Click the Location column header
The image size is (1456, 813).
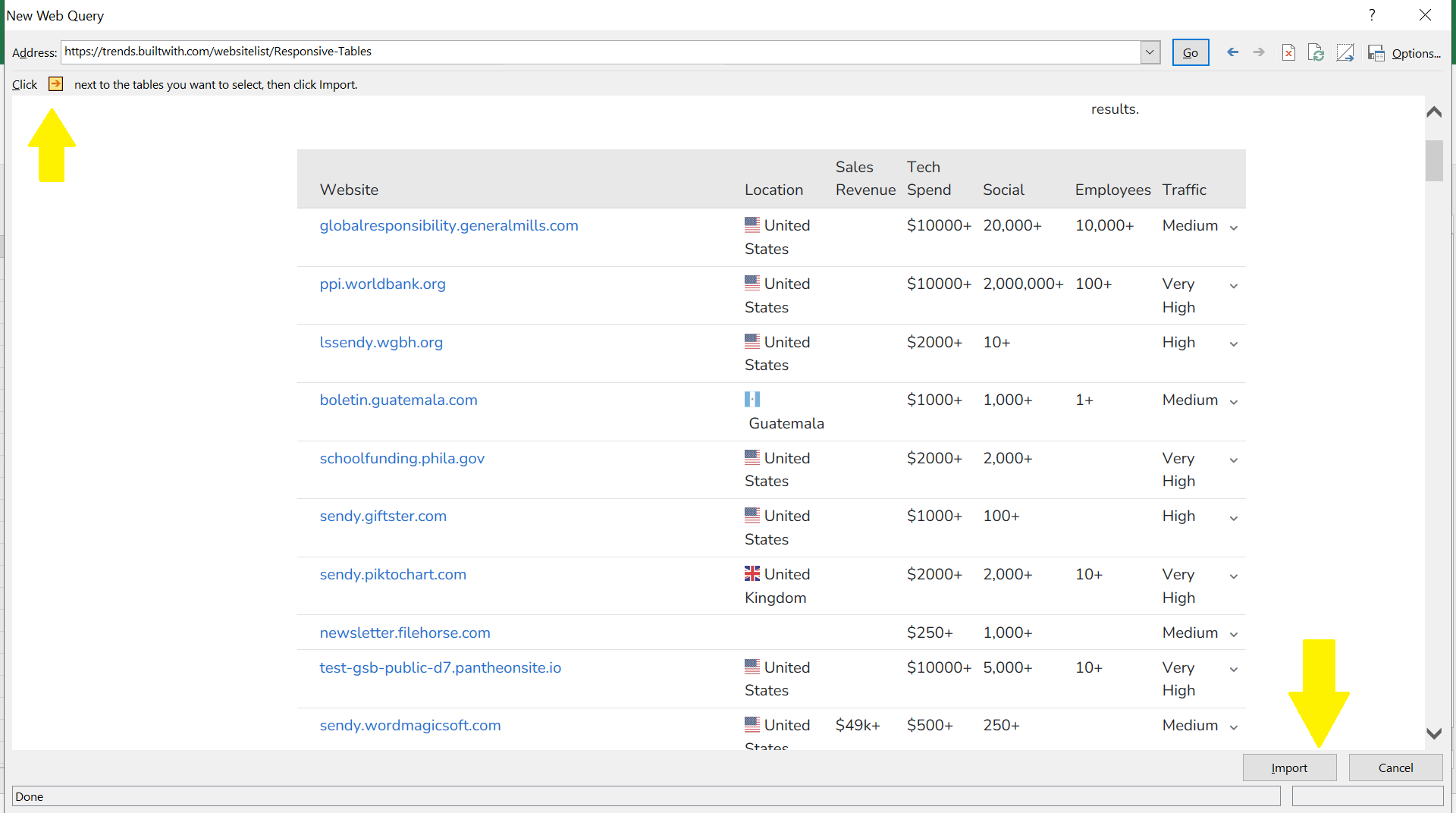click(x=773, y=190)
